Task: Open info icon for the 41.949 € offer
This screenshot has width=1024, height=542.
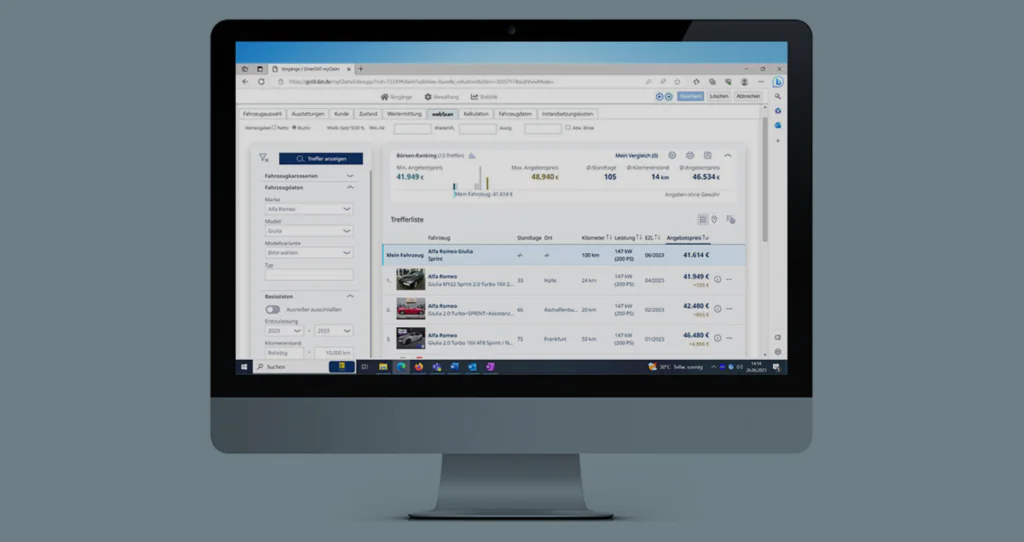Action: tap(717, 279)
